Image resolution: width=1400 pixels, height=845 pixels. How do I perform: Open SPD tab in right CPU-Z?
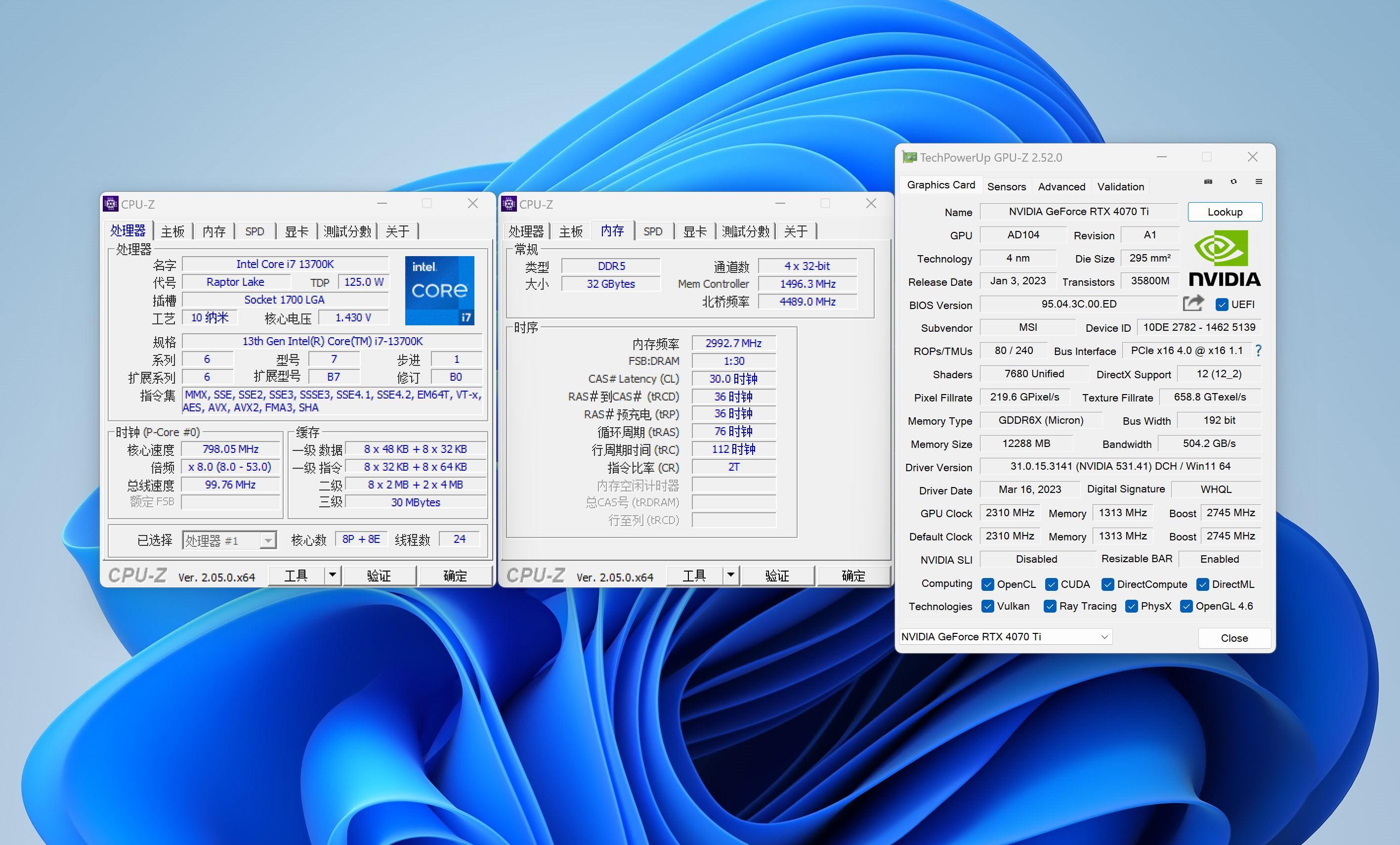[653, 231]
